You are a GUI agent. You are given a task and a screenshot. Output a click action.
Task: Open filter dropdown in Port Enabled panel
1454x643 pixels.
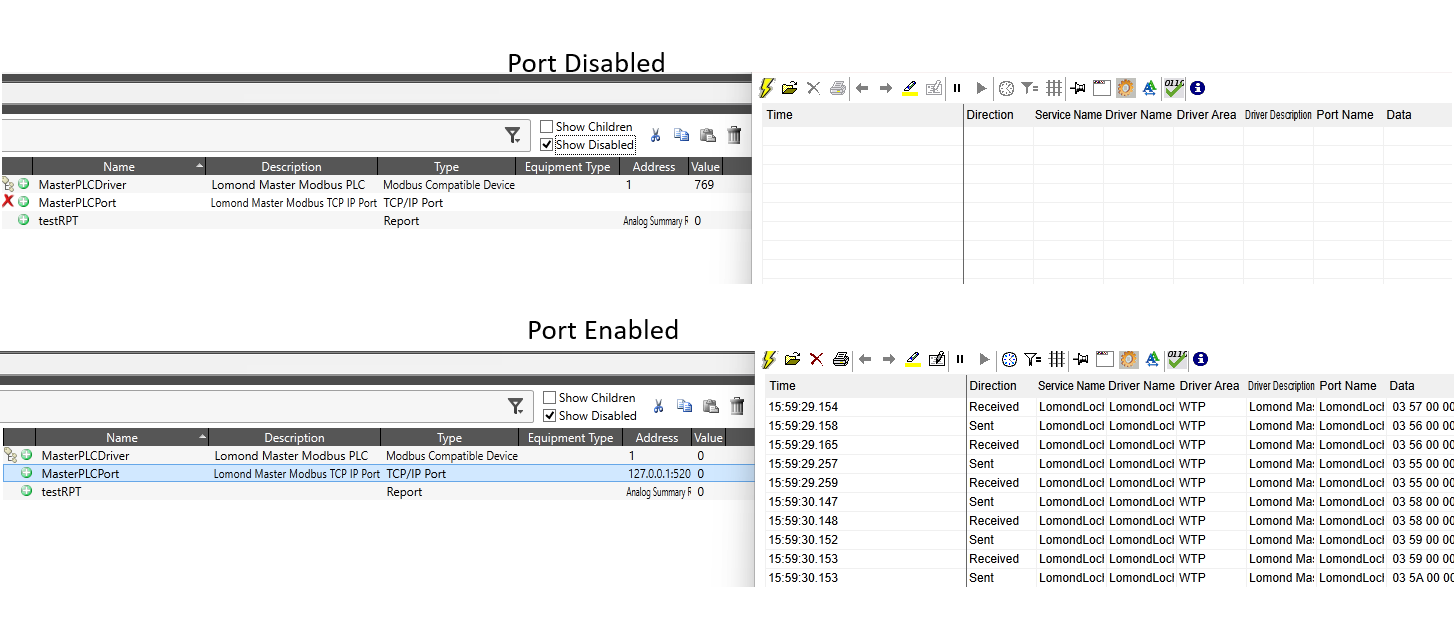516,406
